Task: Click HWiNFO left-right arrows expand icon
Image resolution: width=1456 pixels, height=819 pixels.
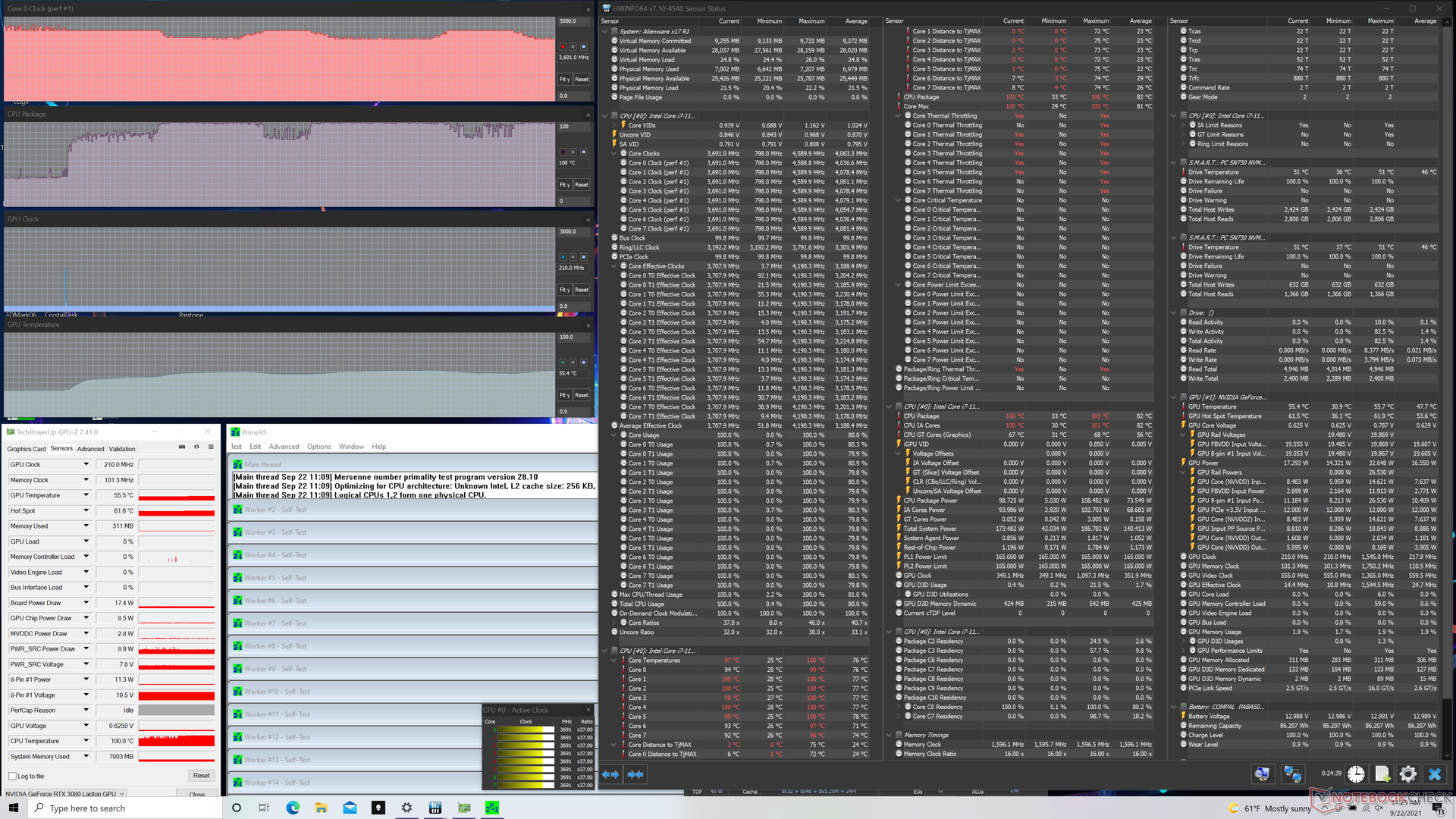Action: [610, 774]
